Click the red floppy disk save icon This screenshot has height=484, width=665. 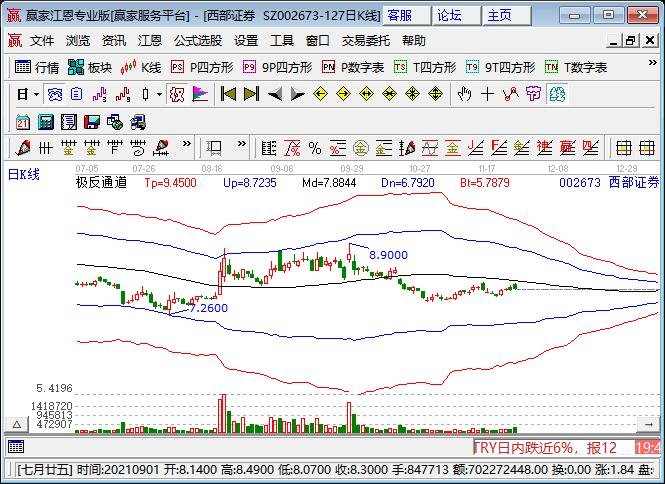92,122
